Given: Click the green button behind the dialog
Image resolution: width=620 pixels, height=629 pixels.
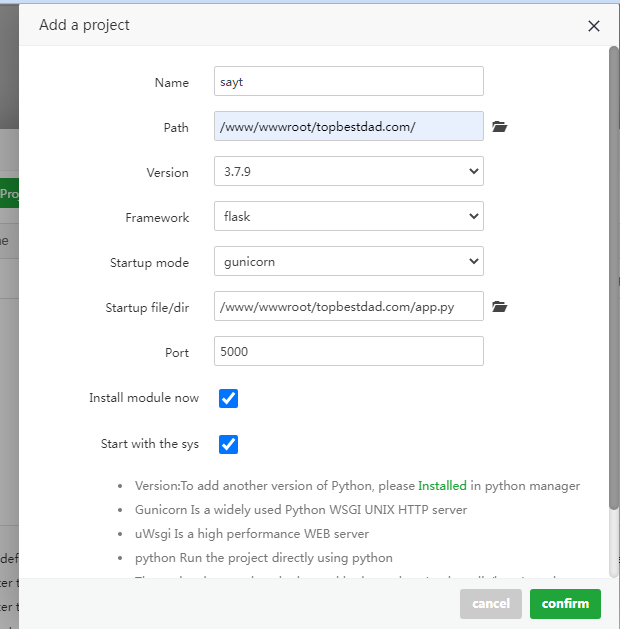Looking at the screenshot, I should click(9, 192).
